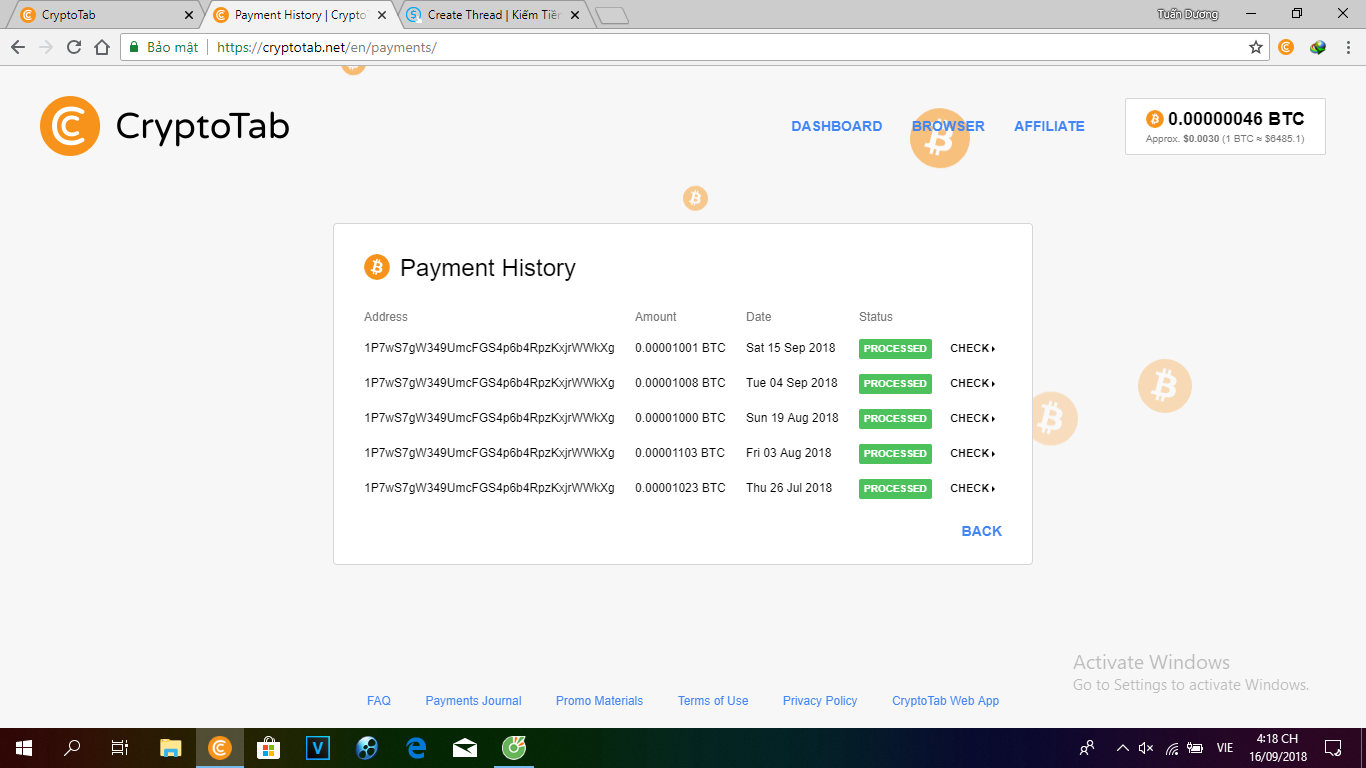Click the VIE input language indicator
The image size is (1366, 768).
1225,748
